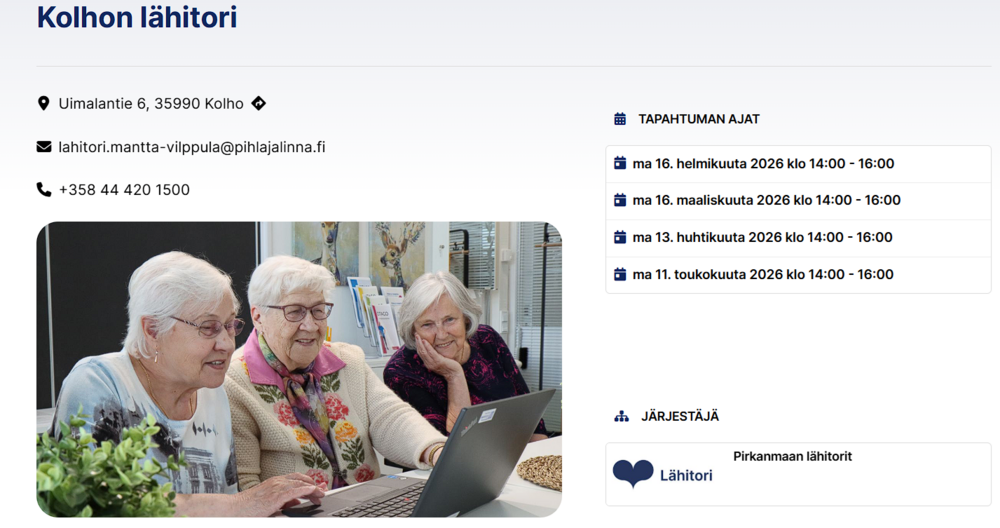Click the calendar icon next to Tapahtuman ajat

click(620, 119)
